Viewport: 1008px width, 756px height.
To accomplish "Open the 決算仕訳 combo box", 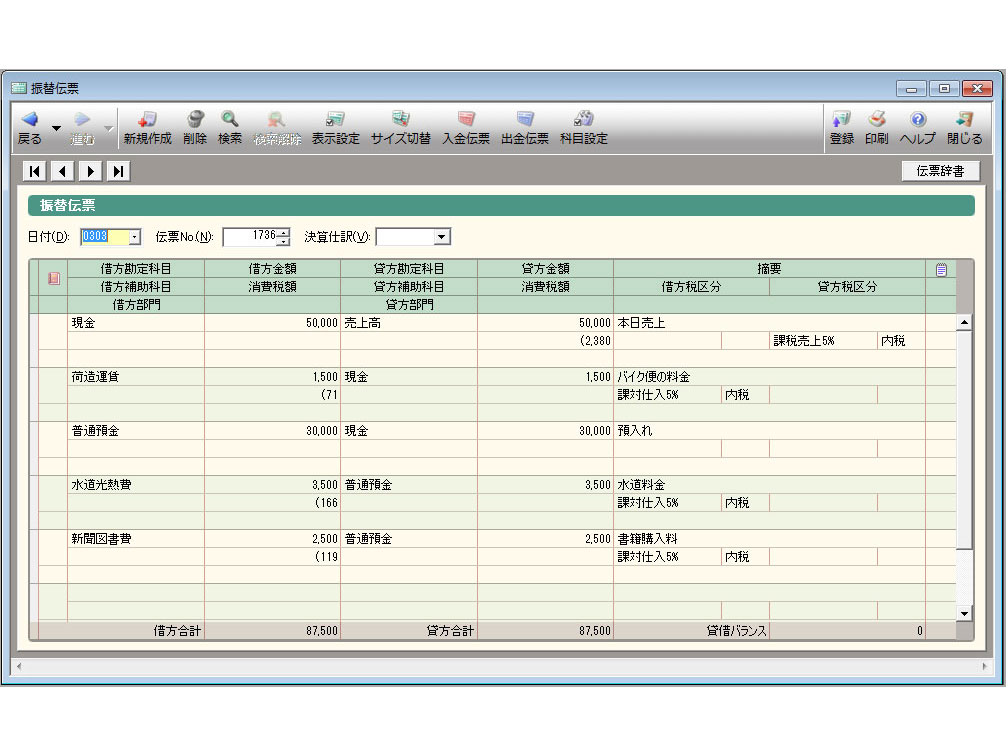I will tap(441, 237).
